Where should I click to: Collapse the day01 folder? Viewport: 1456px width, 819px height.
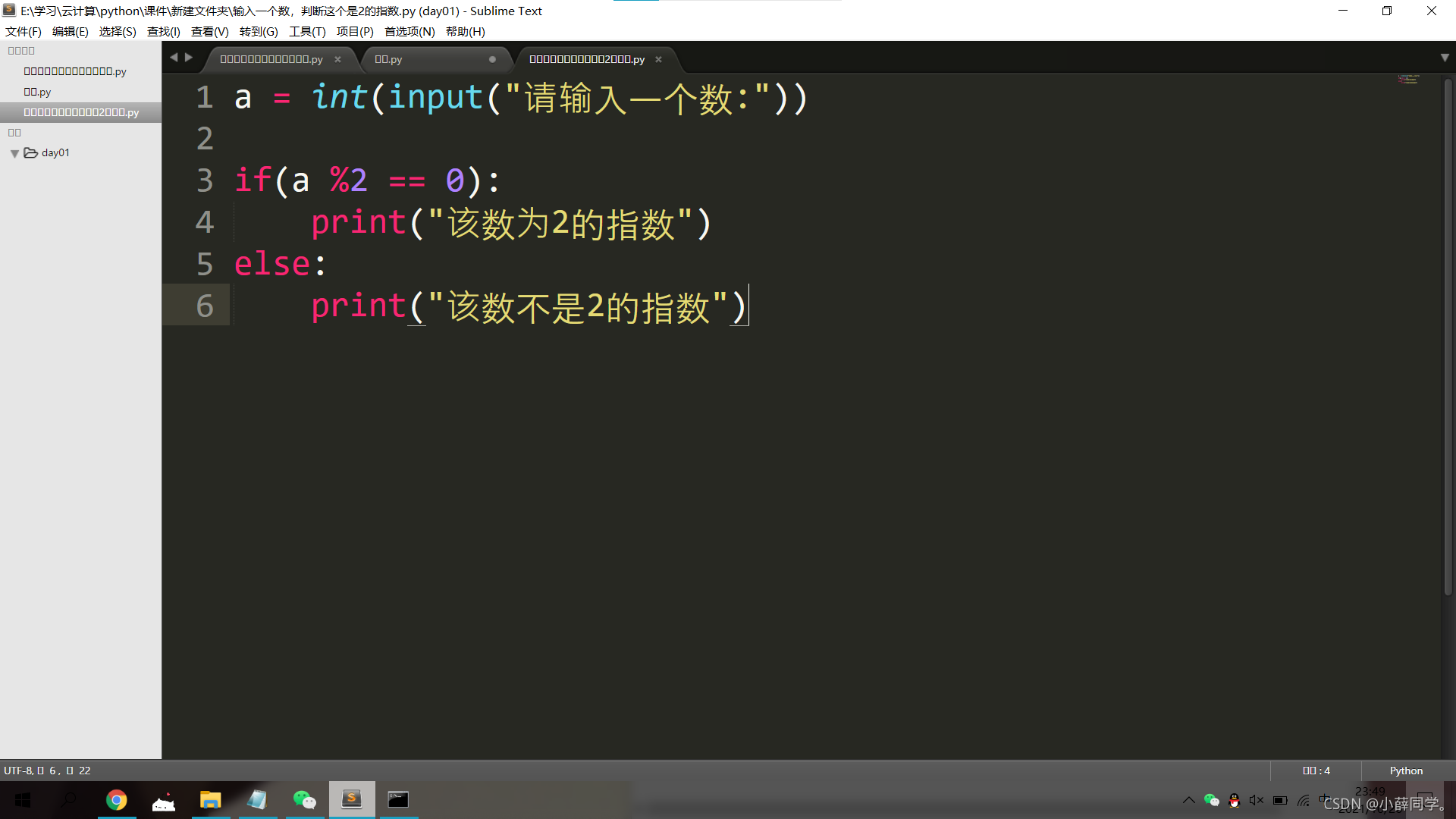click(14, 153)
